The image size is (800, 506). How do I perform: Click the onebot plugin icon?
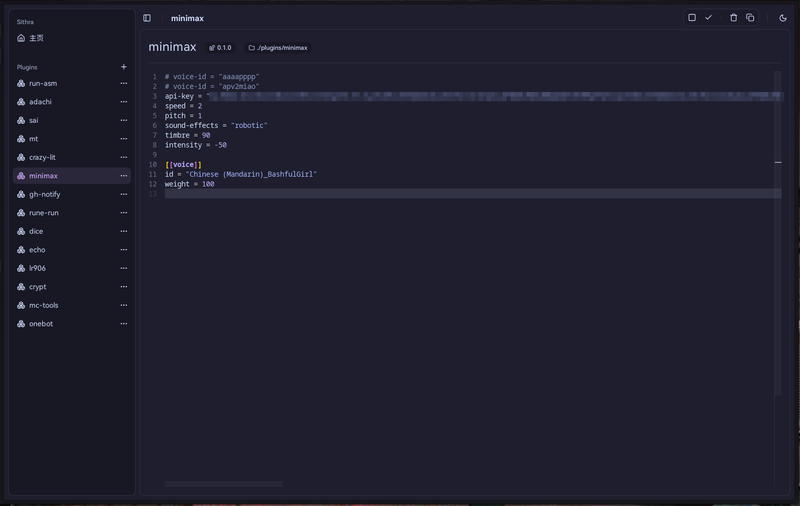21,324
